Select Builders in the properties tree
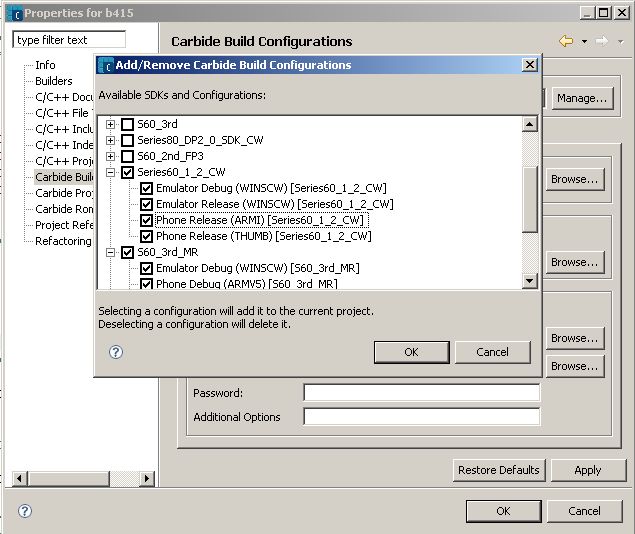635x534 pixels. (x=54, y=81)
